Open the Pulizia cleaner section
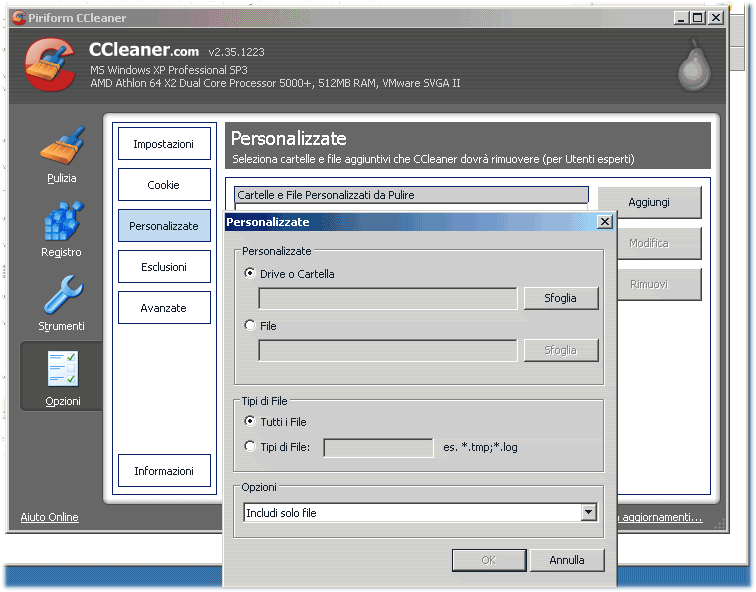 [62, 154]
